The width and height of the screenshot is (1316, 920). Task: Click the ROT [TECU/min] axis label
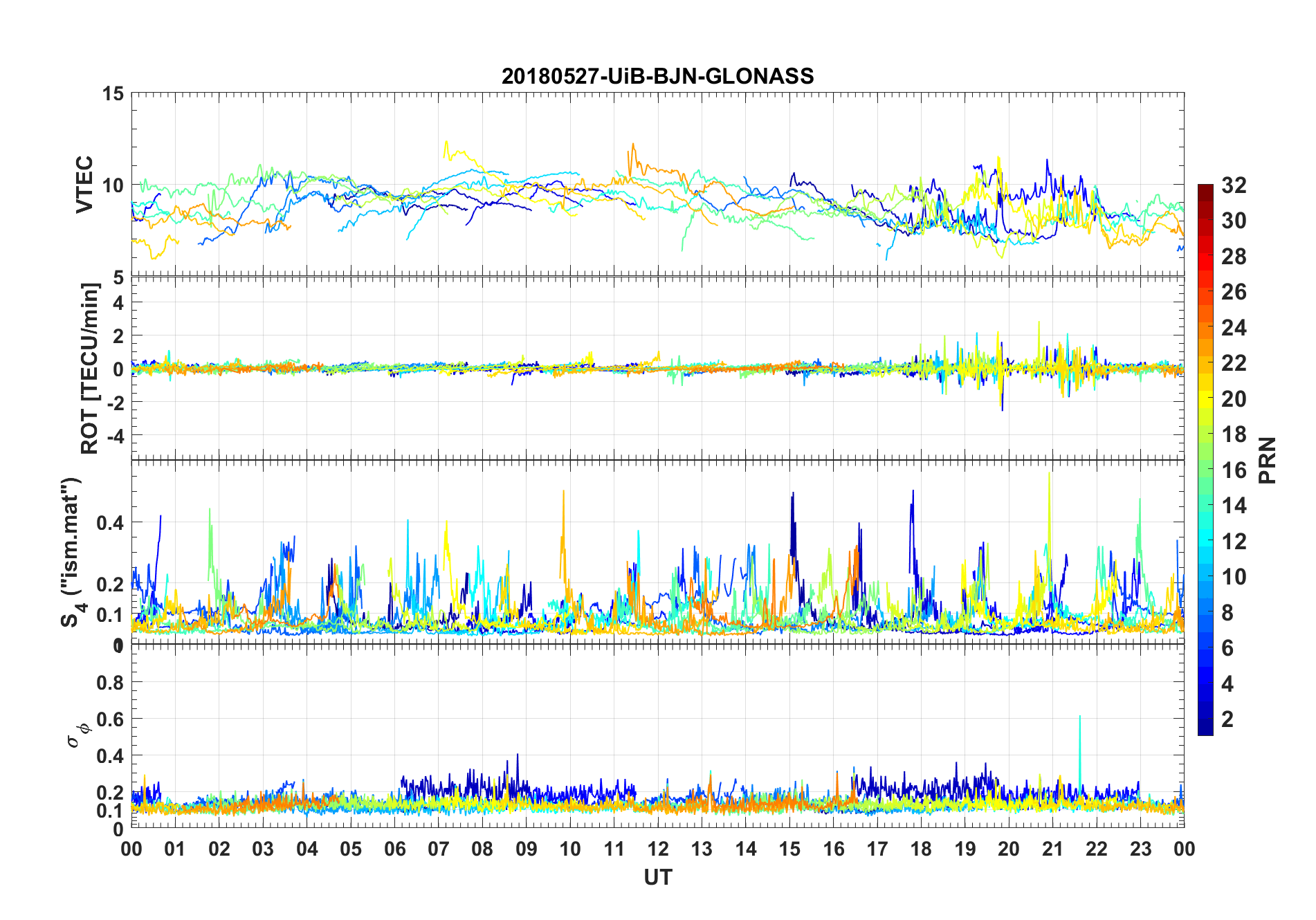point(90,369)
